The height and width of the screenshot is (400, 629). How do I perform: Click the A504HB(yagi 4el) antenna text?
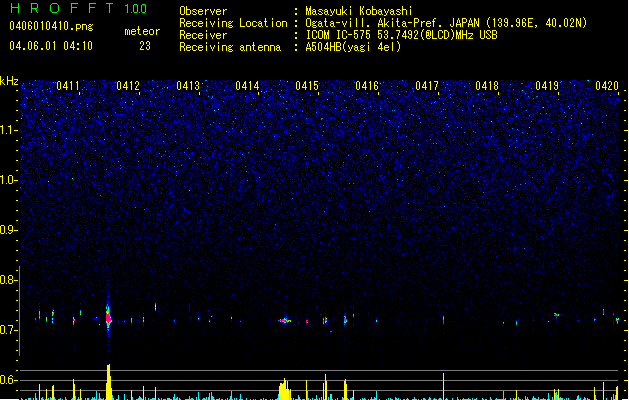coord(353,47)
